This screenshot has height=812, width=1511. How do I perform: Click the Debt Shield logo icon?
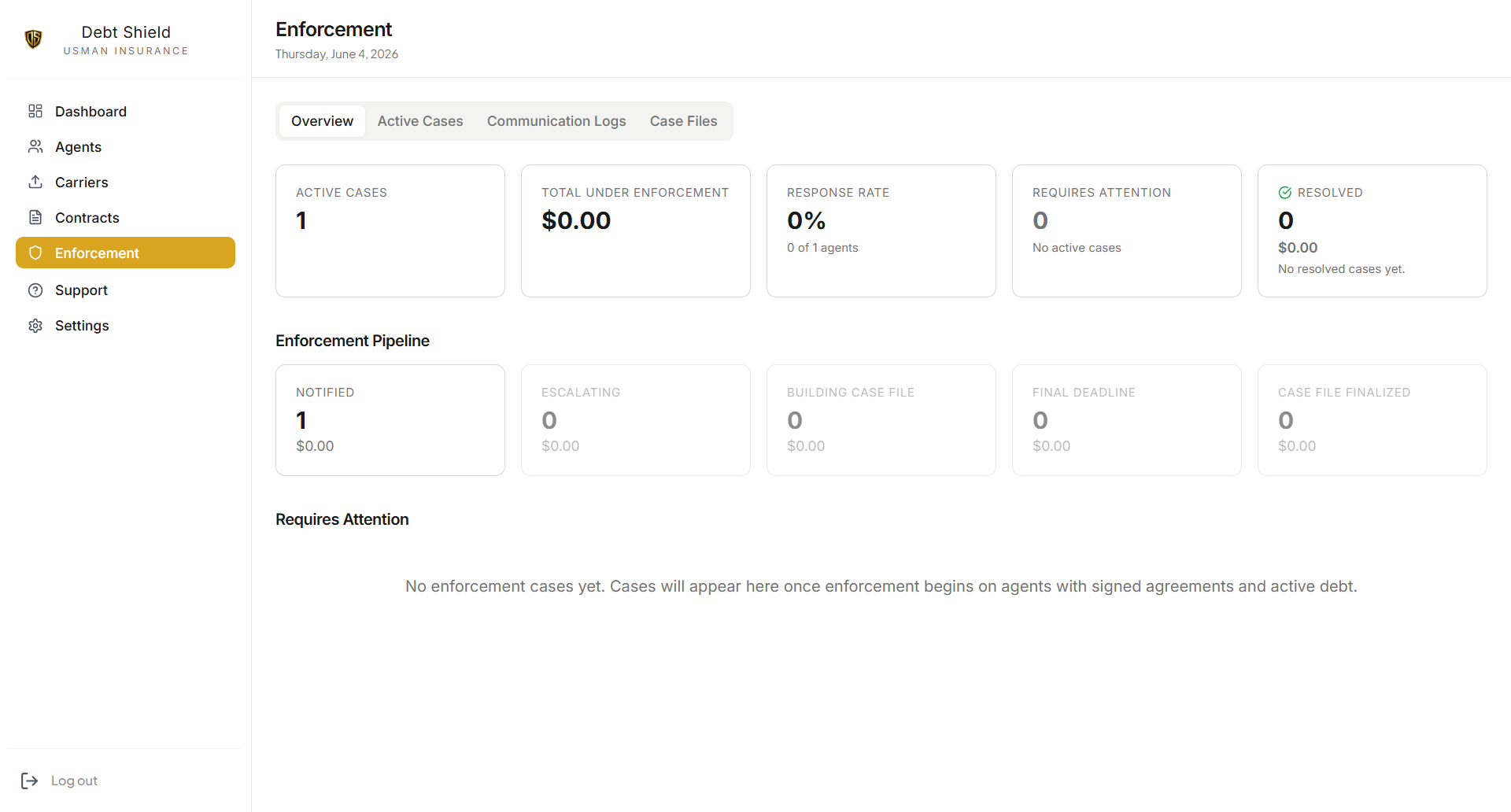pyautogui.click(x=33, y=39)
